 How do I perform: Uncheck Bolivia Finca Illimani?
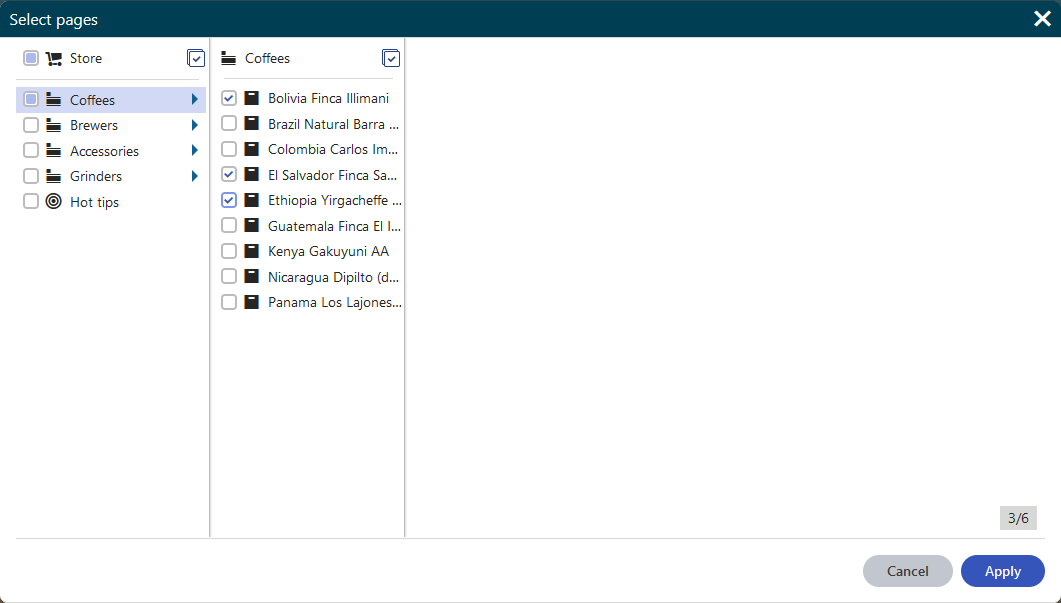pyautogui.click(x=228, y=98)
